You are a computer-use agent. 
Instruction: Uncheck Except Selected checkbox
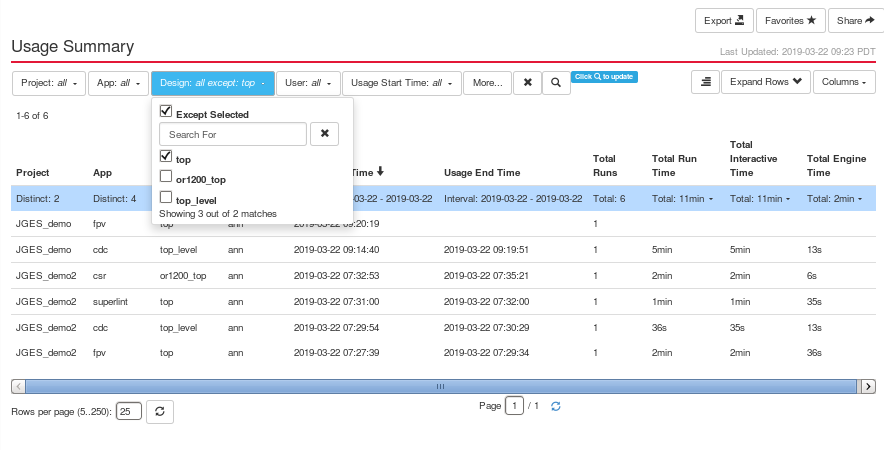(x=166, y=111)
